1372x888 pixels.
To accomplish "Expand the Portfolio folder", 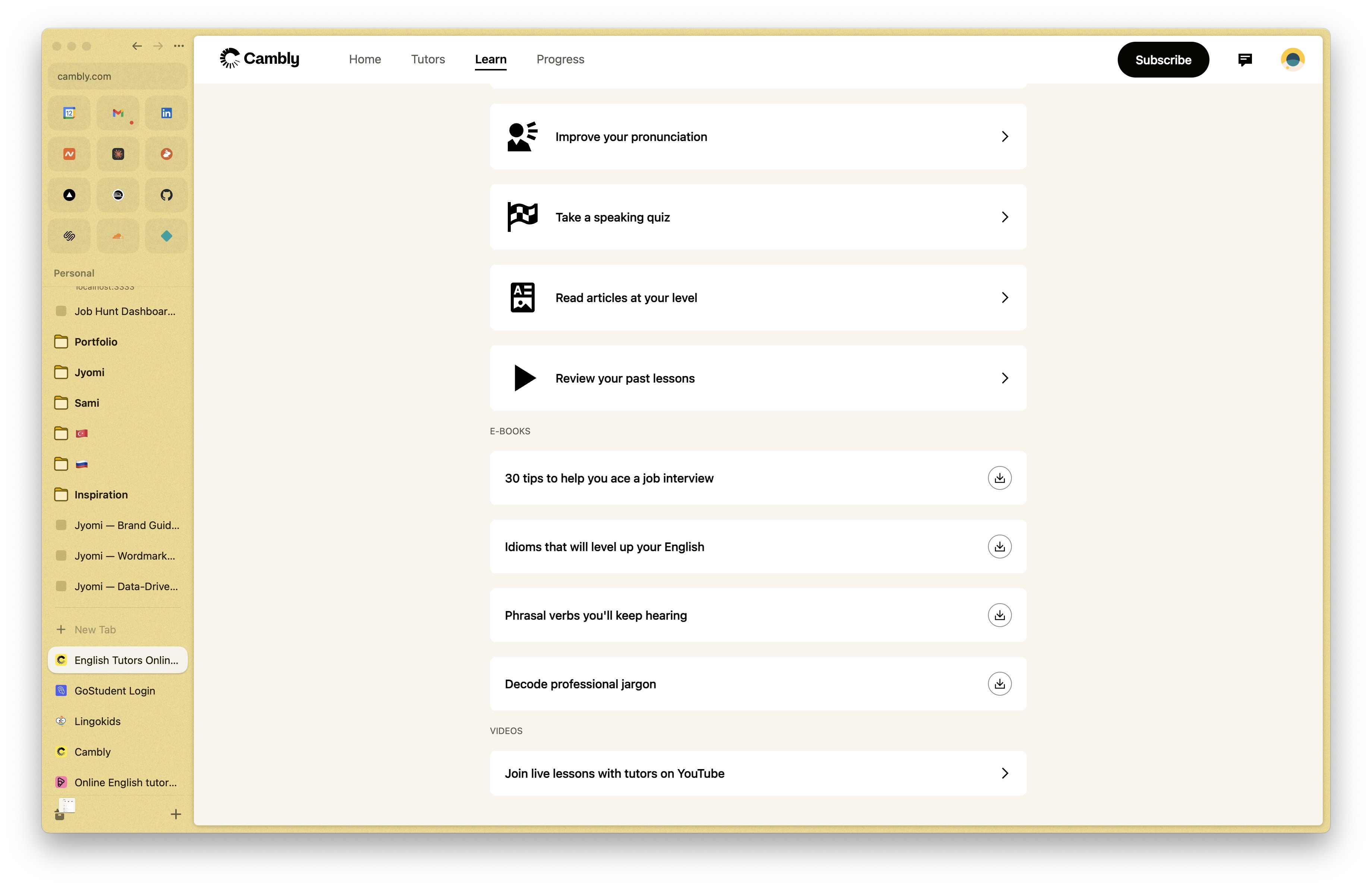I will coord(95,342).
